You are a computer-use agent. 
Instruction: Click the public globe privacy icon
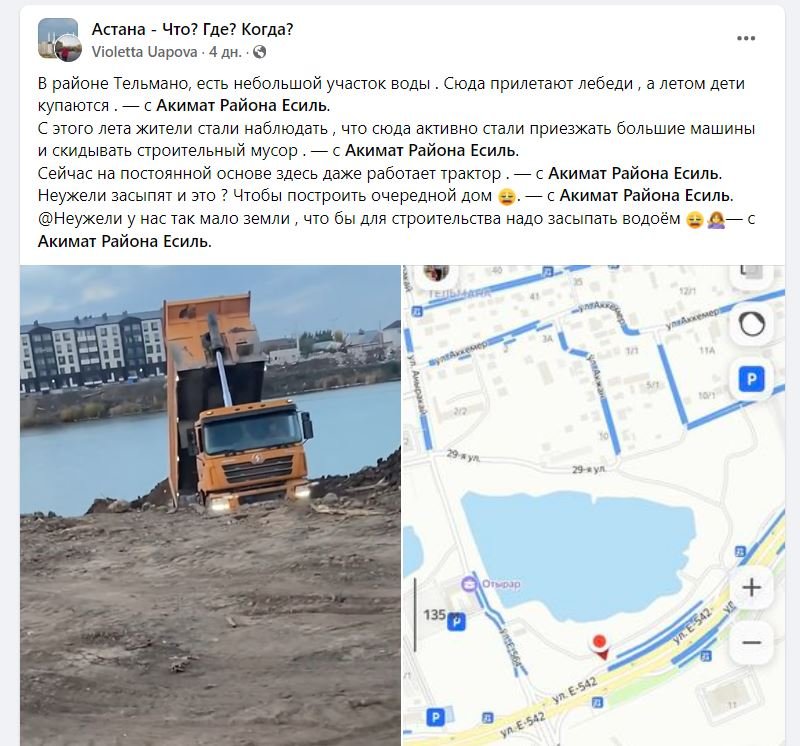click(259, 52)
